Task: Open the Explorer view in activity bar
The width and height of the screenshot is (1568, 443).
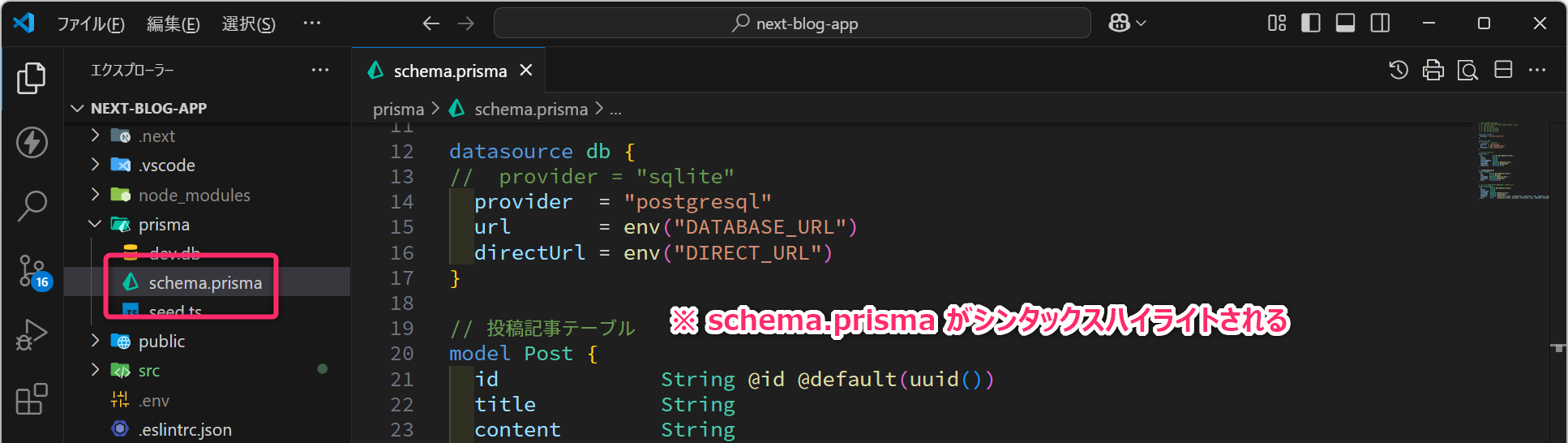Action: tap(32, 79)
